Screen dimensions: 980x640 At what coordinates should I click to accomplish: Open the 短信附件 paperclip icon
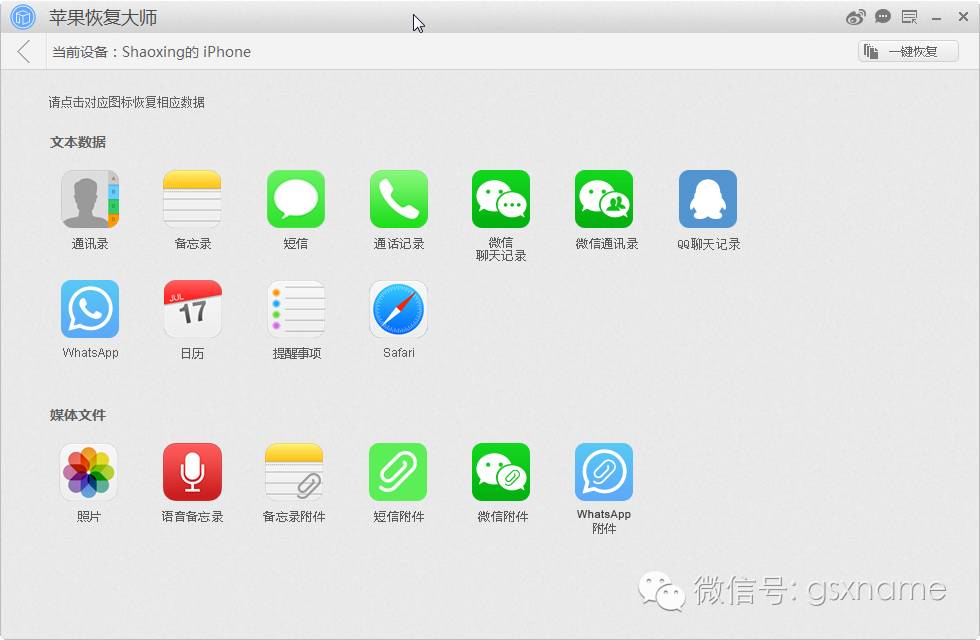click(x=398, y=472)
